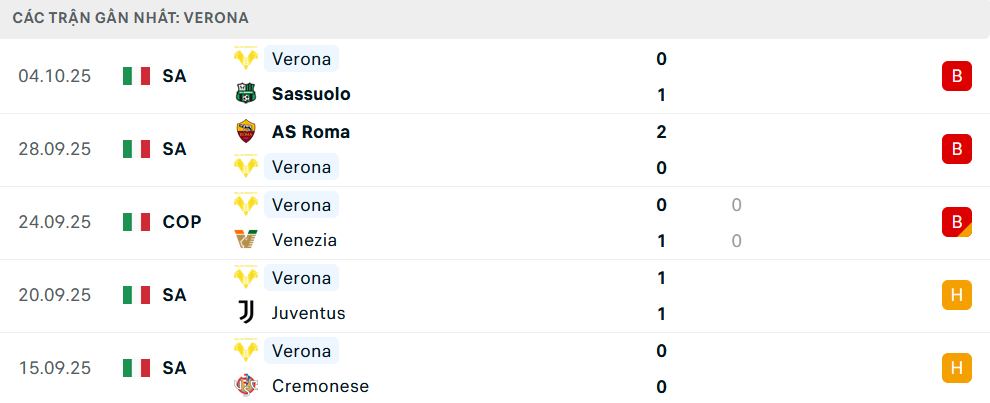Viewport: 990px width, 403px height.
Task: Click SA league label on 28.09.25 row
Action: tap(174, 149)
